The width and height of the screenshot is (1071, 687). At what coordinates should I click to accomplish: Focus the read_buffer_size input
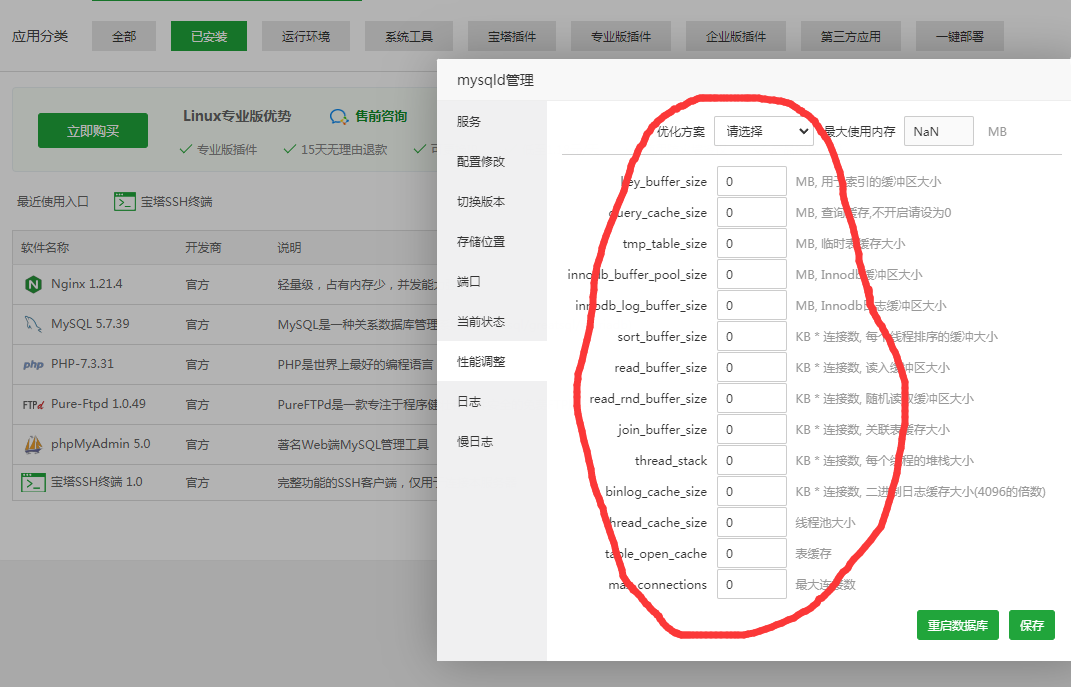(751, 367)
